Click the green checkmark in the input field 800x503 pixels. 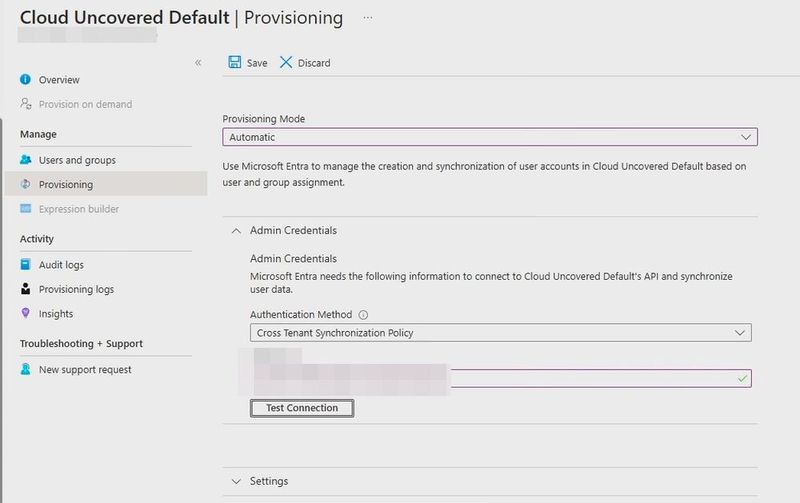pyautogui.click(x=742, y=379)
